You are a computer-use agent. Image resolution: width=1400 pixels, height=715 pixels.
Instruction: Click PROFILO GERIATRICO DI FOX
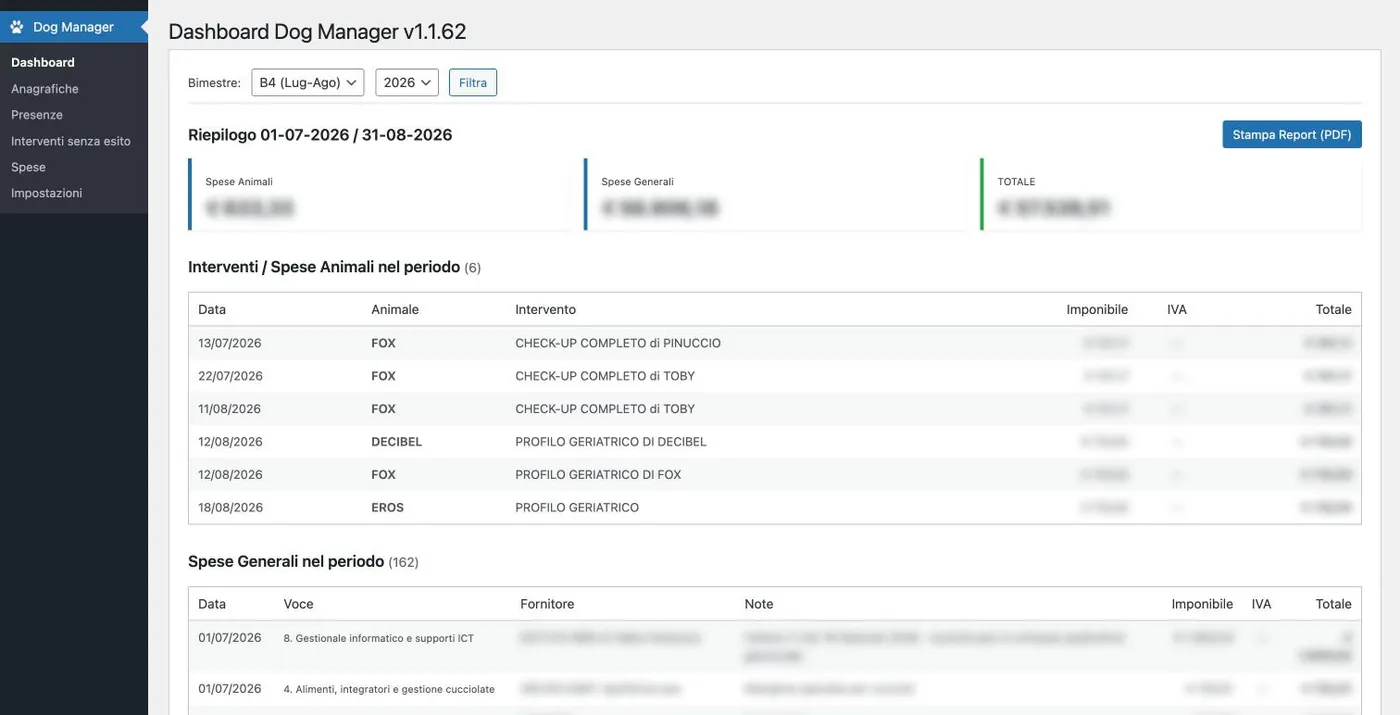(x=598, y=475)
